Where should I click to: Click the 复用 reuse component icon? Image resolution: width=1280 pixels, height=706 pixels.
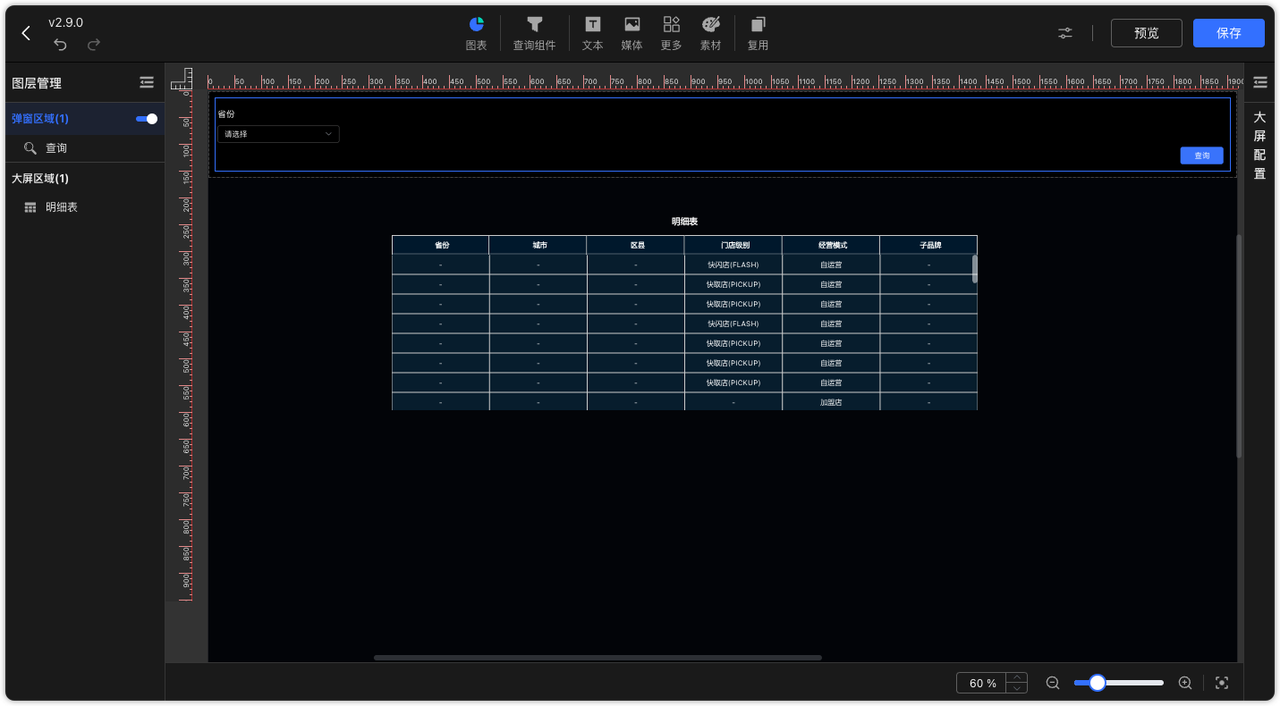757,33
